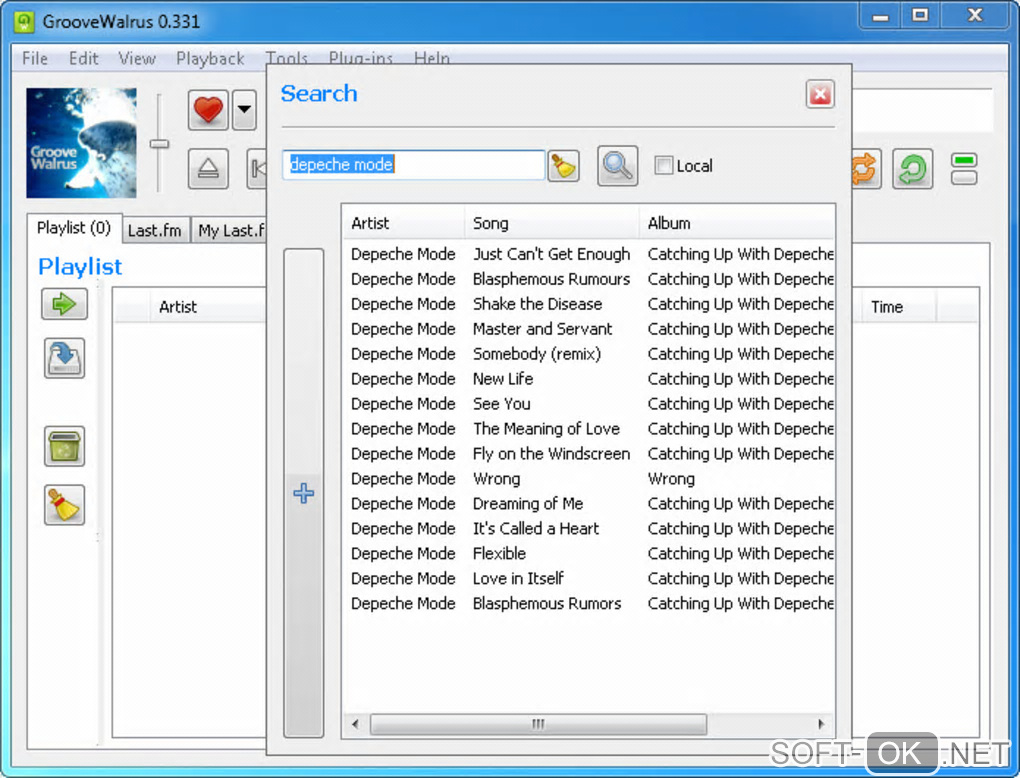This screenshot has width=1020, height=778.
Task: Open the dropdown arrow beside the heart button
Action: click(x=245, y=110)
